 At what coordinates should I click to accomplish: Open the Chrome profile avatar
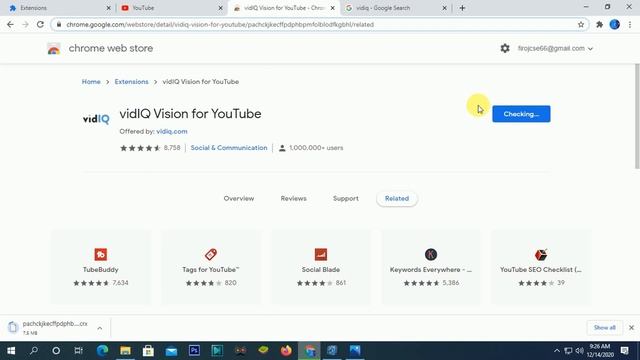(x=614, y=24)
